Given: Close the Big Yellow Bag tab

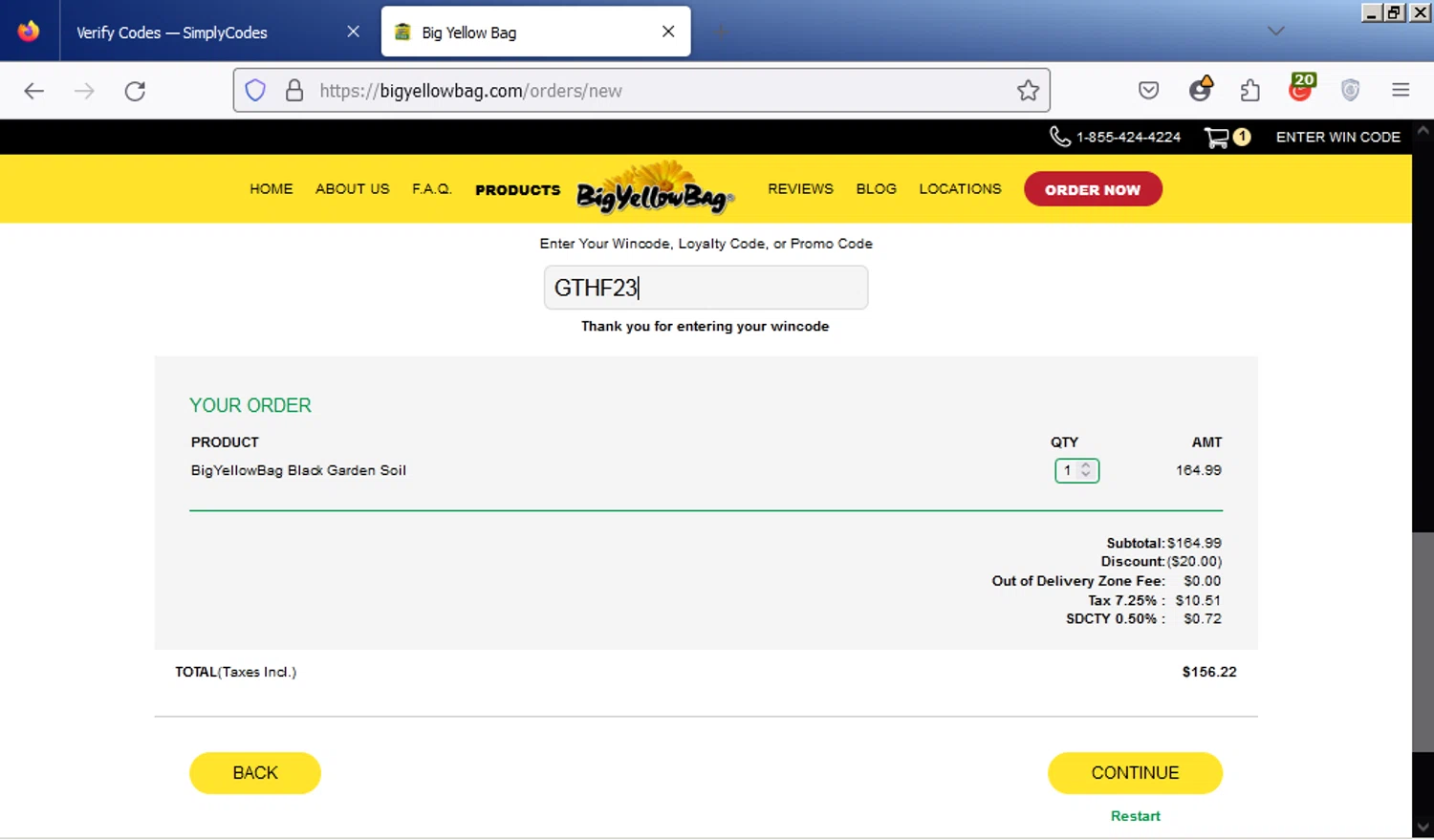Looking at the screenshot, I should [668, 32].
